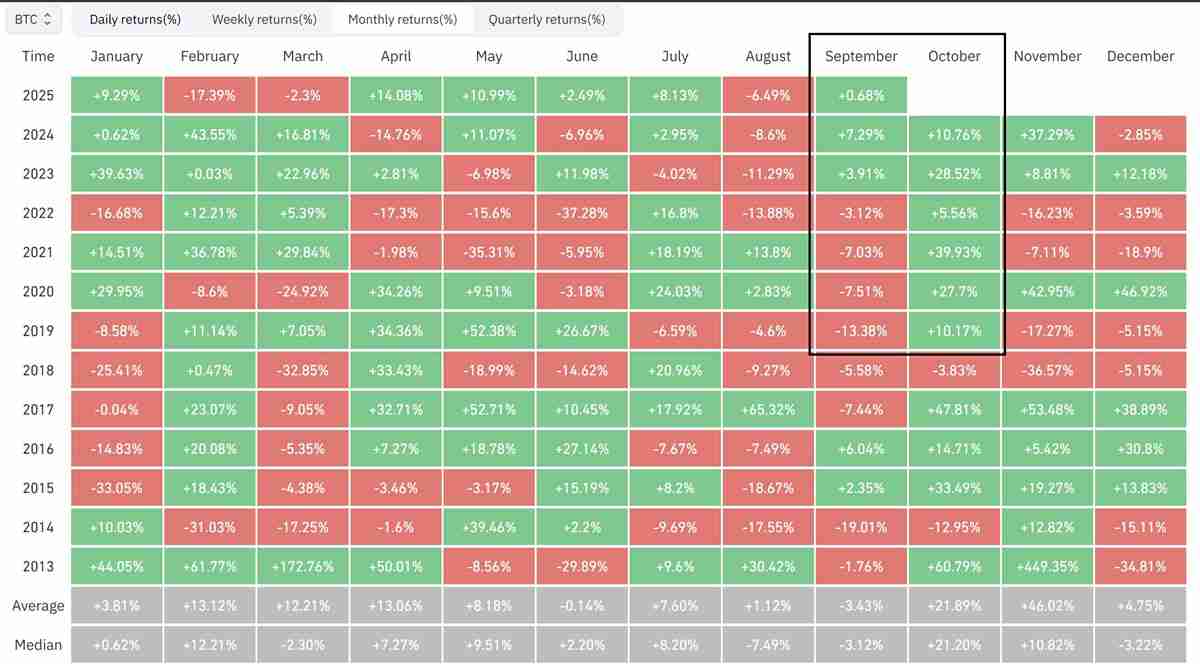Click the October 2021 +39.93% cell
Screen dimensions: 1200x664
pyautogui.click(x=954, y=251)
